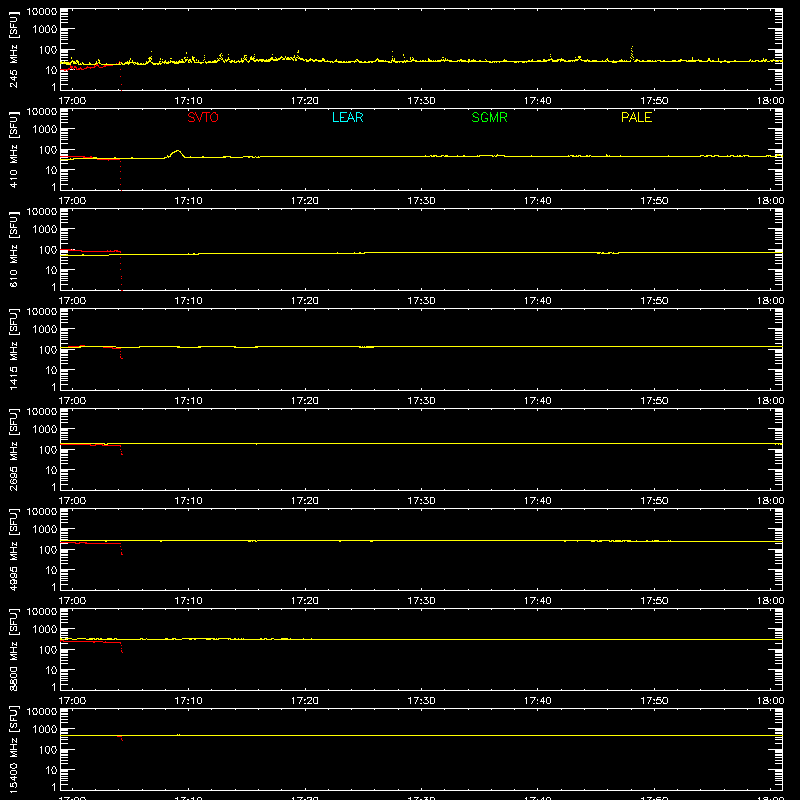Select the 610 MHz [SFU] axis title
Screen dimensions: 800x800
click(x=13, y=249)
